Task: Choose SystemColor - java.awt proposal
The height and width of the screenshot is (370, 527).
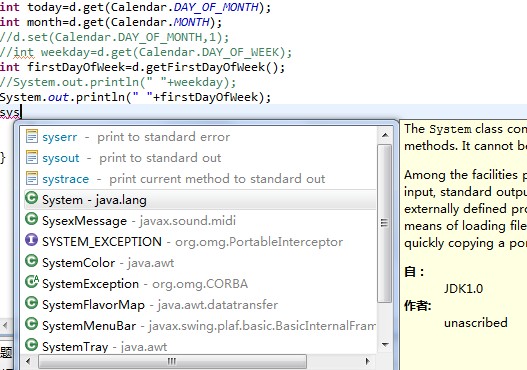Action: click(200, 263)
